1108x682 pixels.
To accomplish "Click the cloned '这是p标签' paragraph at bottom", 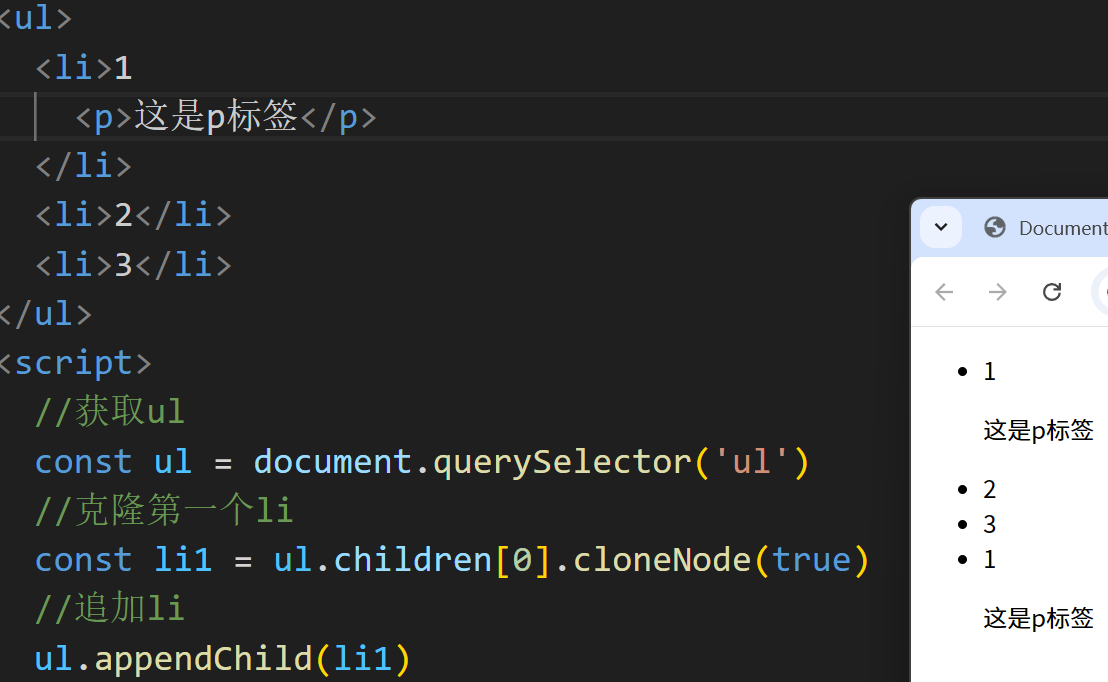I will pyautogui.click(x=1038, y=618).
